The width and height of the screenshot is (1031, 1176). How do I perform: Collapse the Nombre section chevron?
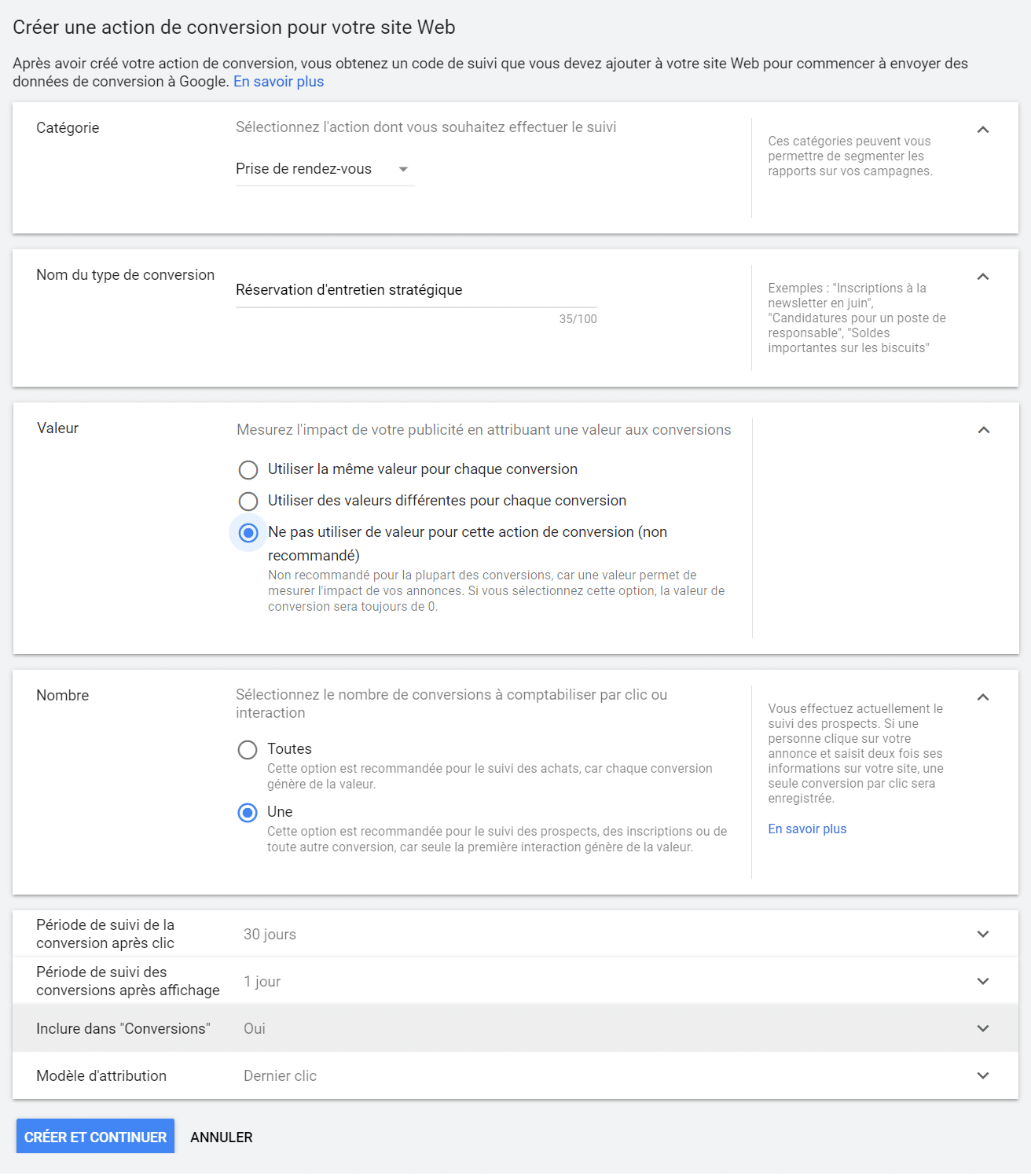coord(982,697)
